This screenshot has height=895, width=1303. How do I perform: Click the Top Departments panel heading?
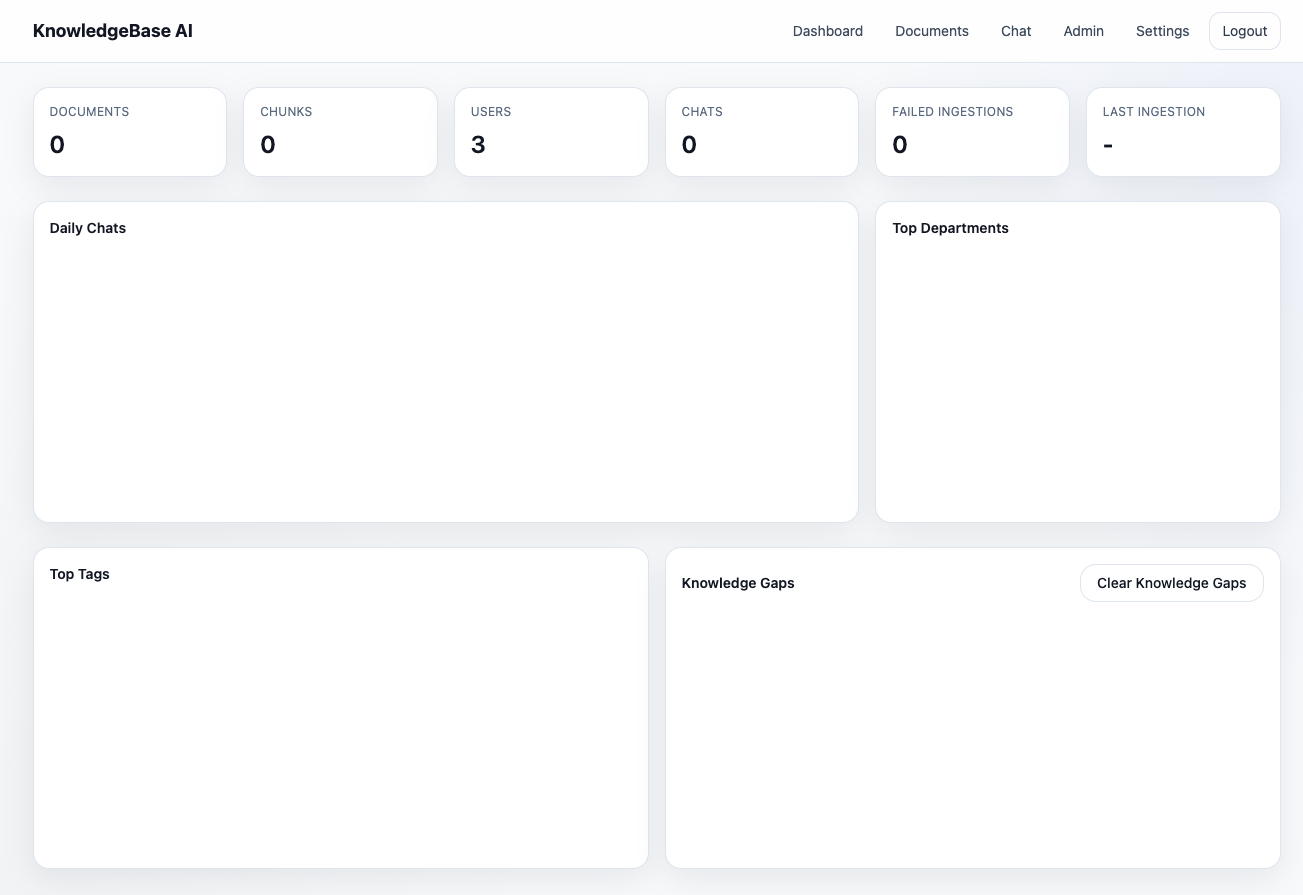(950, 228)
